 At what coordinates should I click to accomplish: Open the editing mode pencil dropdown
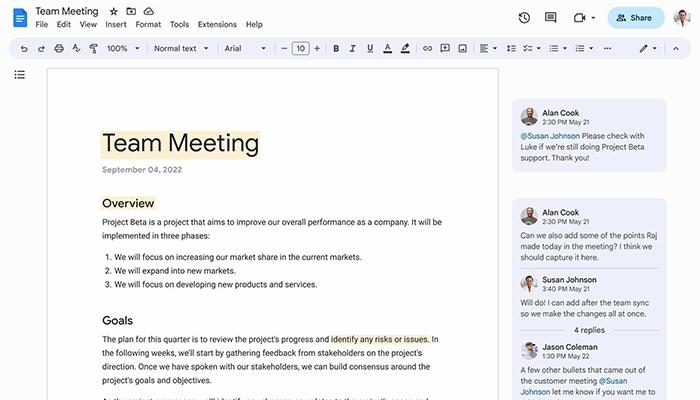[647, 49]
